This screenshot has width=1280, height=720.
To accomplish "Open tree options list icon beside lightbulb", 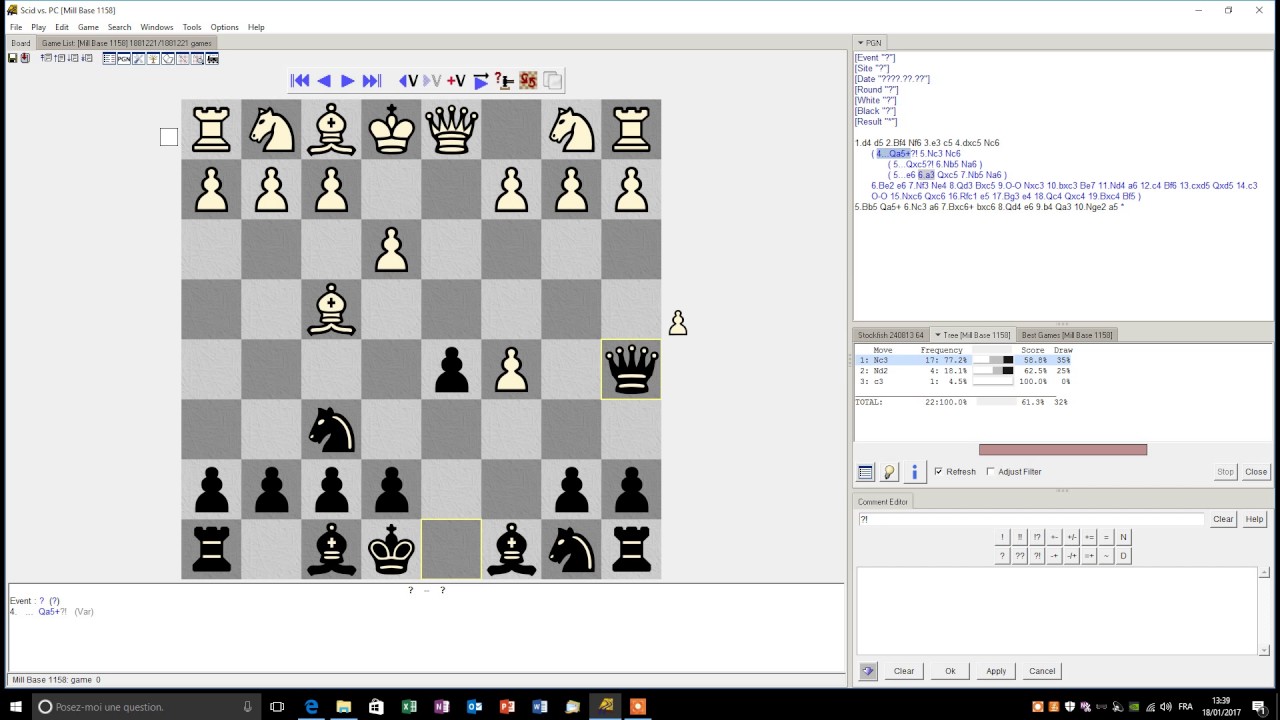I will pyautogui.click(x=866, y=472).
